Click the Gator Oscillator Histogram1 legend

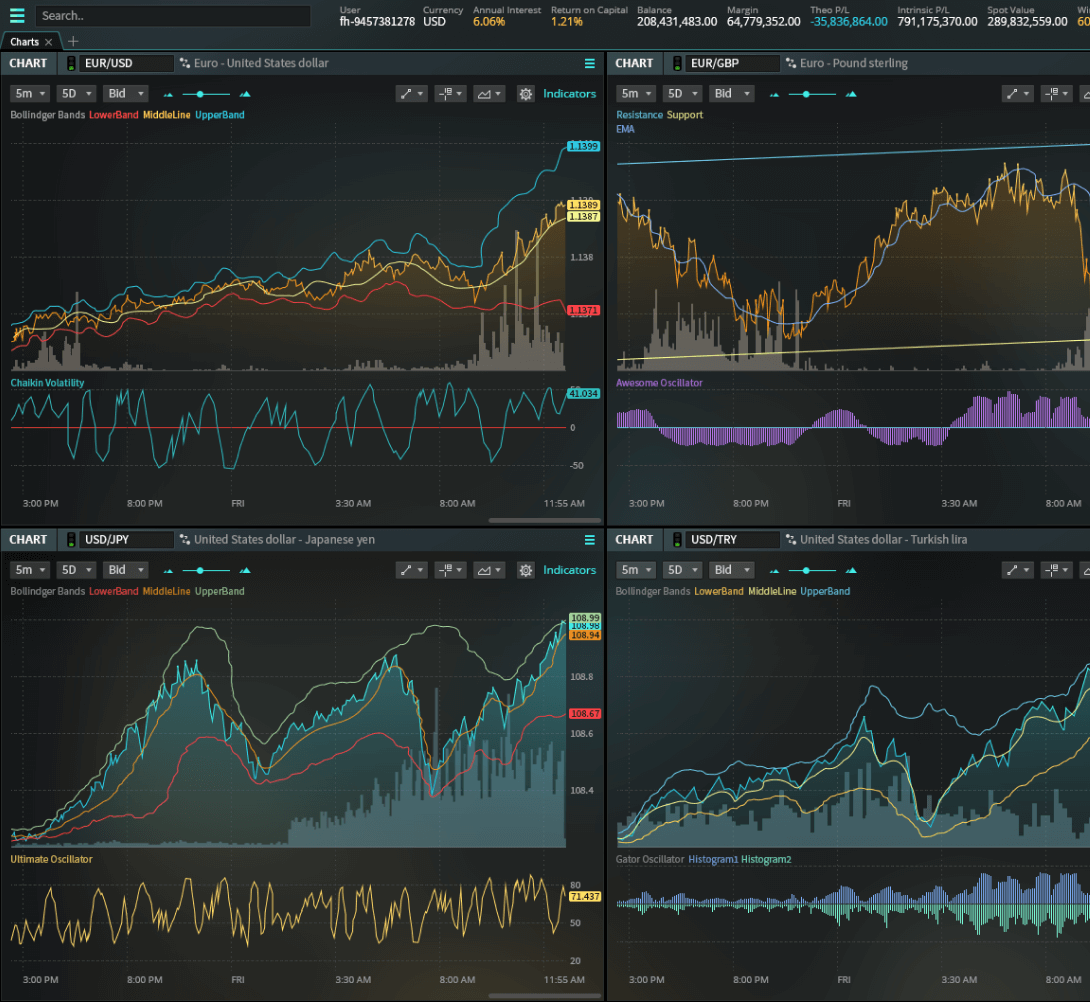pyautogui.click(x=713, y=859)
